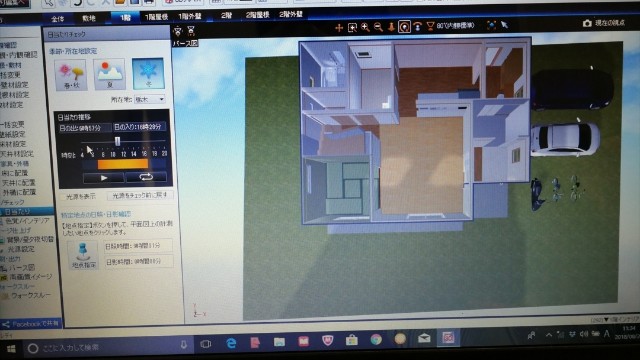Click the pan/move cross icon in view toolbar
Image resolution: width=640 pixels, height=360 pixels.
tap(339, 28)
